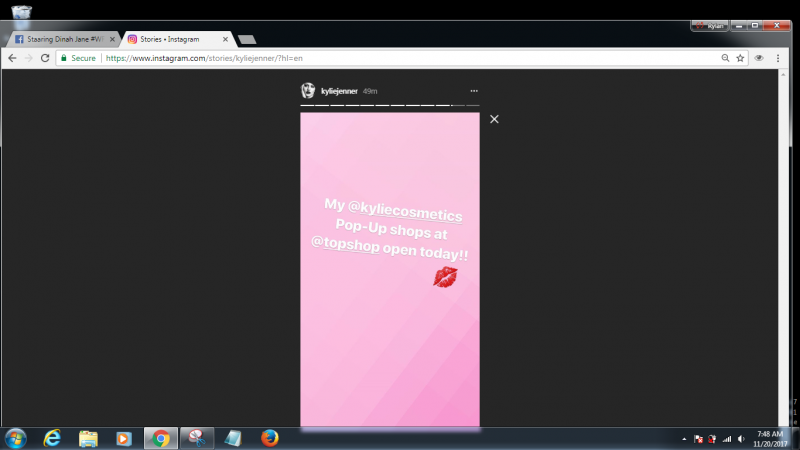800x450 pixels.
Task: Click the Action Center flag icon
Action: (x=698, y=439)
